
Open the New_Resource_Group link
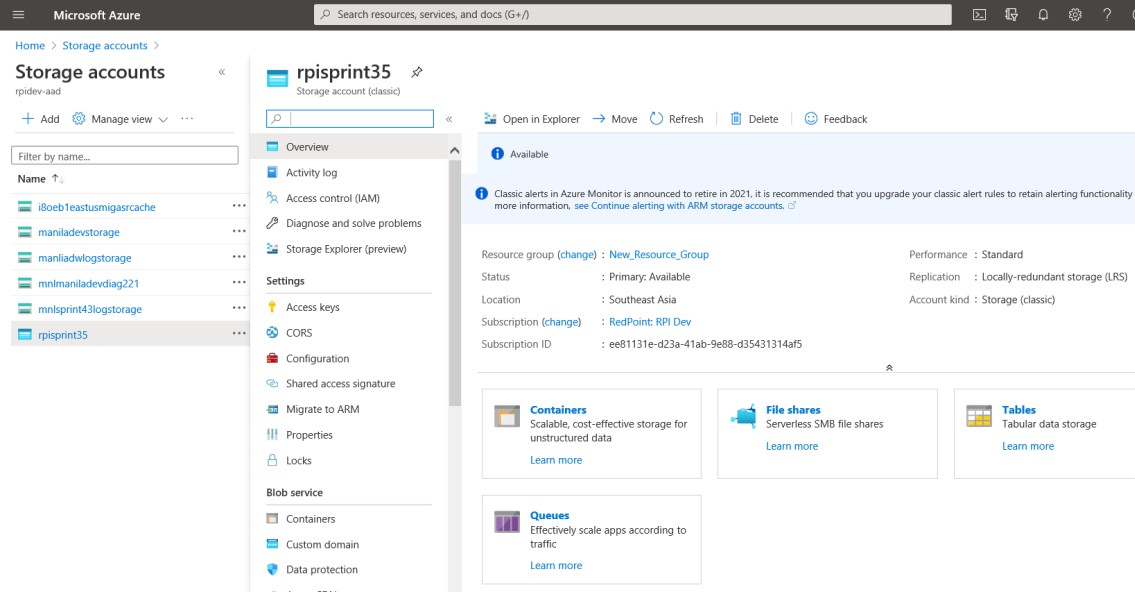coord(658,255)
